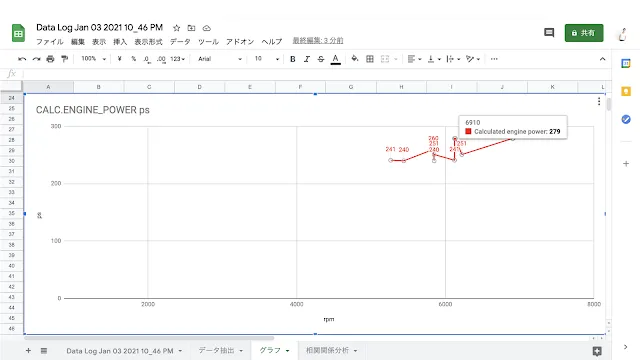Open Google Calendar side panel
640x360 pixels.
click(626, 63)
